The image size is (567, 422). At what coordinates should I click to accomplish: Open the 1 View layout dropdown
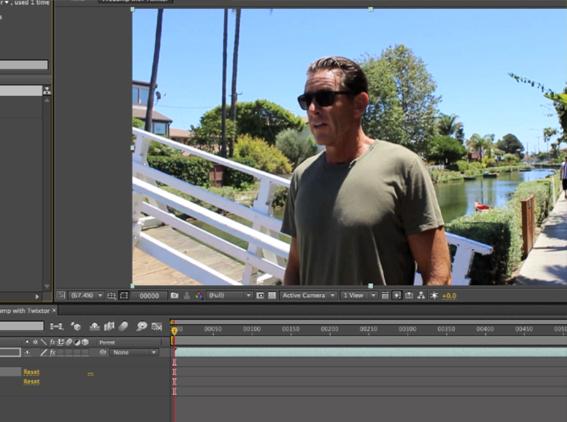pos(359,296)
